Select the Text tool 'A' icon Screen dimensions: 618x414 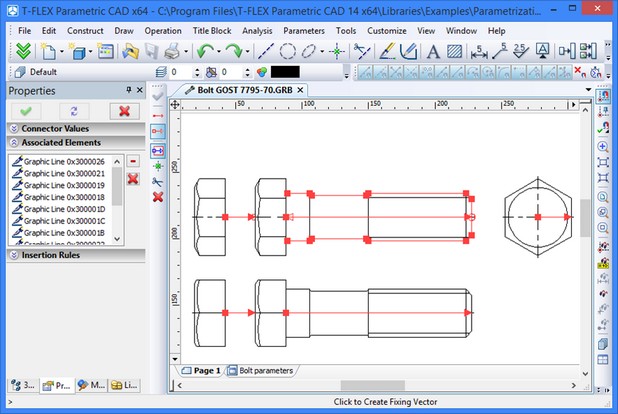click(433, 51)
